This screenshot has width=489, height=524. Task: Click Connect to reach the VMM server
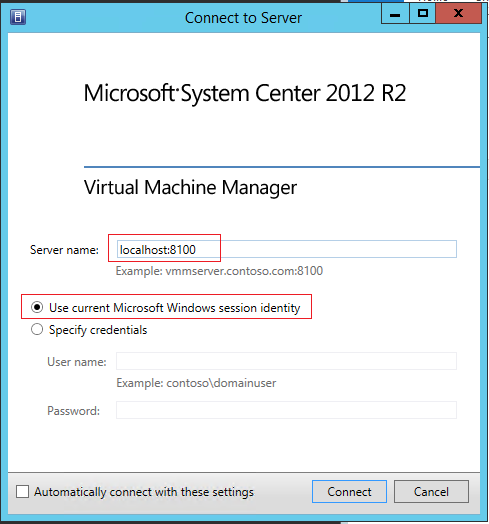[349, 492]
